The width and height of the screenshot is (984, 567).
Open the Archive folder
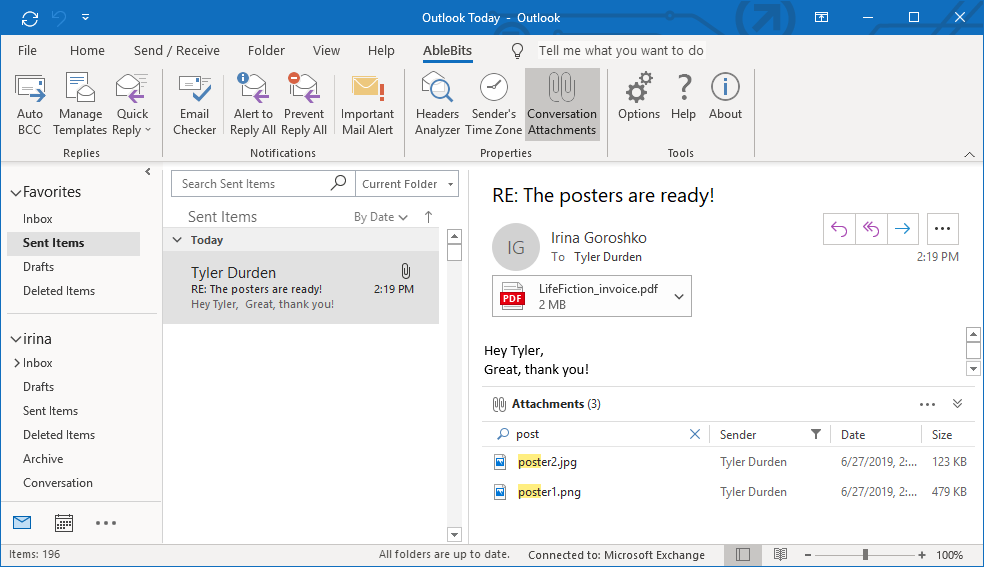pyautogui.click(x=43, y=459)
